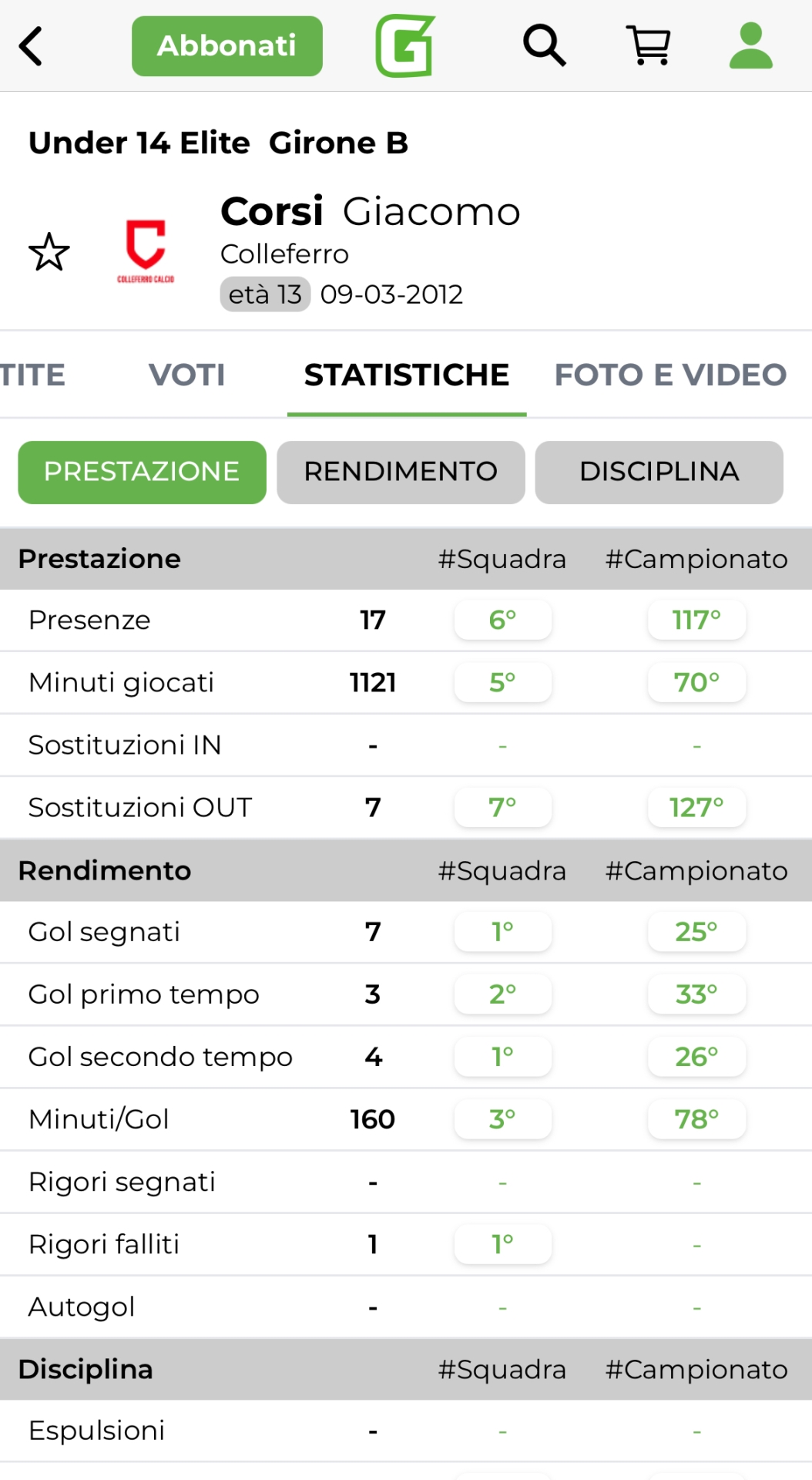The height and width of the screenshot is (1480, 812).
Task: Tap the Minuti giocati championship rank 70°
Action: click(x=696, y=682)
